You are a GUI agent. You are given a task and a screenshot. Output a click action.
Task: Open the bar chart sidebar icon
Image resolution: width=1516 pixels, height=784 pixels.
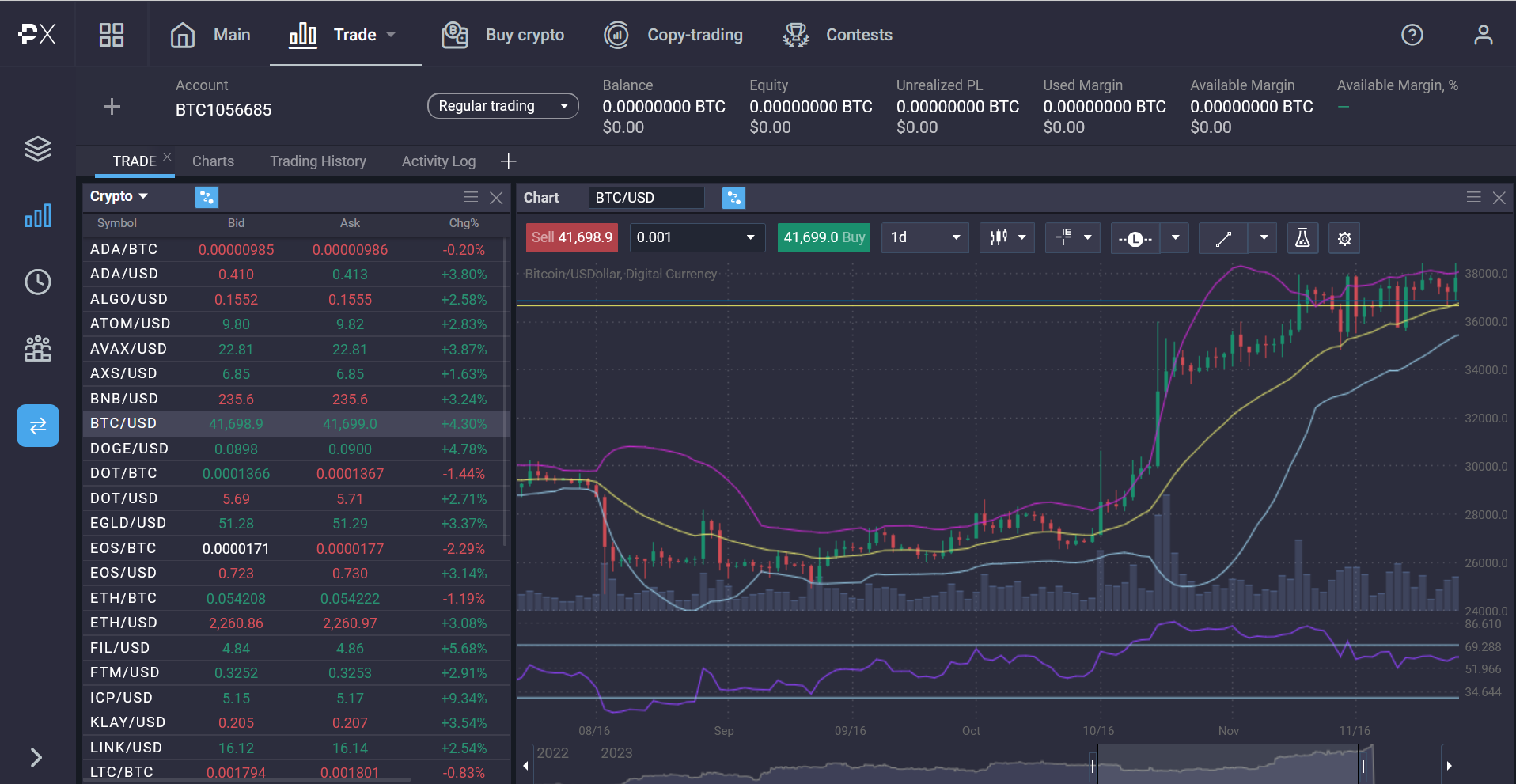point(38,215)
